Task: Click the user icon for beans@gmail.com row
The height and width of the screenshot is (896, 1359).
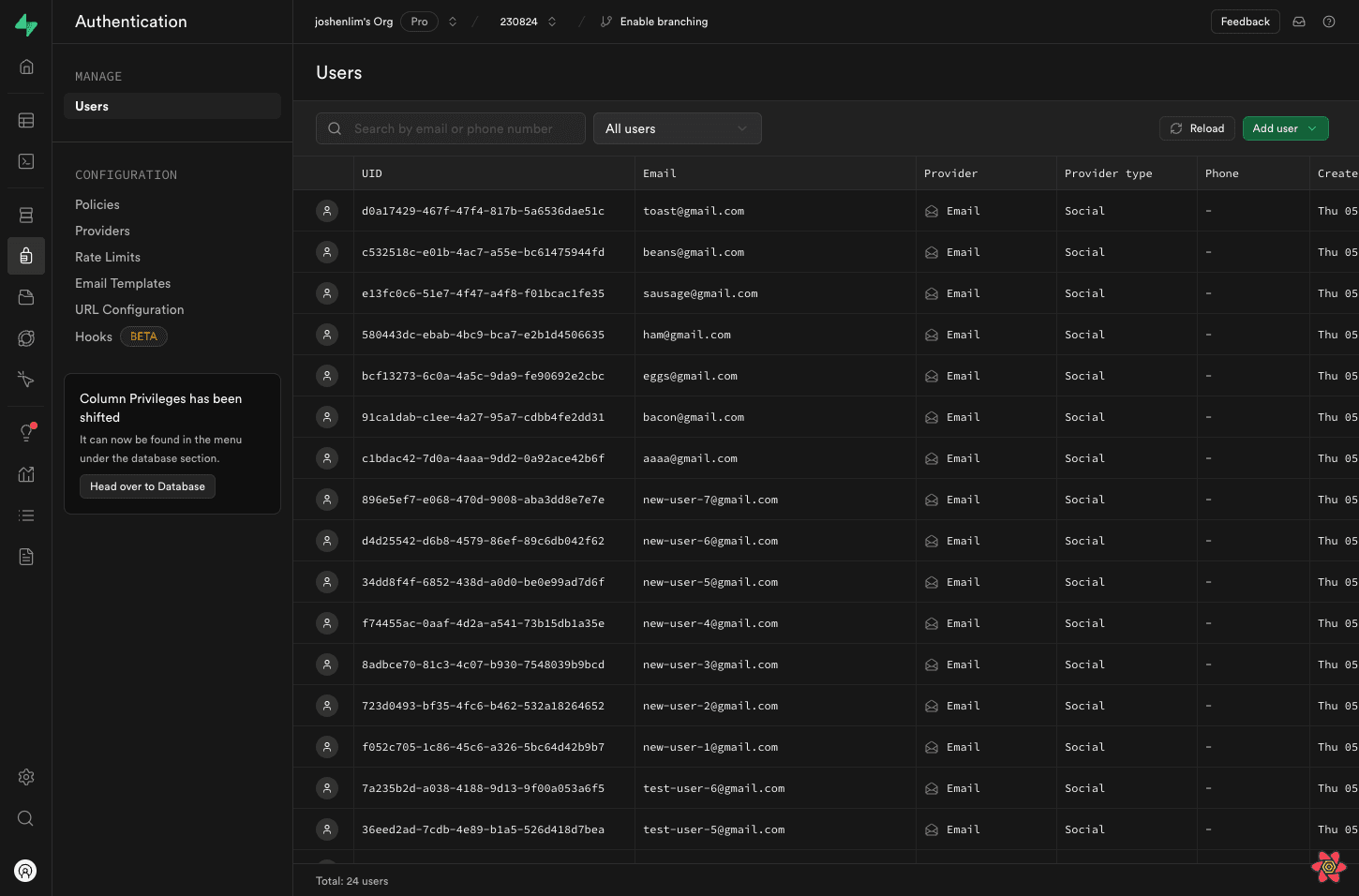Action: [327, 252]
